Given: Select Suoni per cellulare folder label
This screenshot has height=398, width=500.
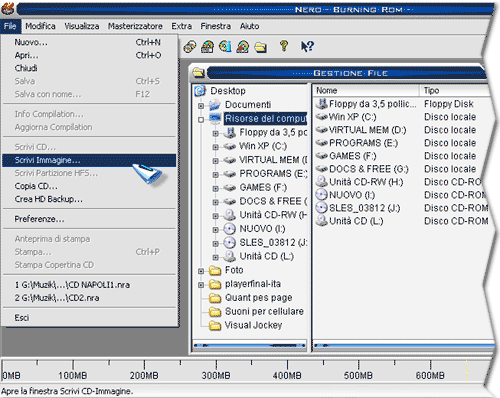Looking at the screenshot, I should pyautogui.click(x=264, y=311).
